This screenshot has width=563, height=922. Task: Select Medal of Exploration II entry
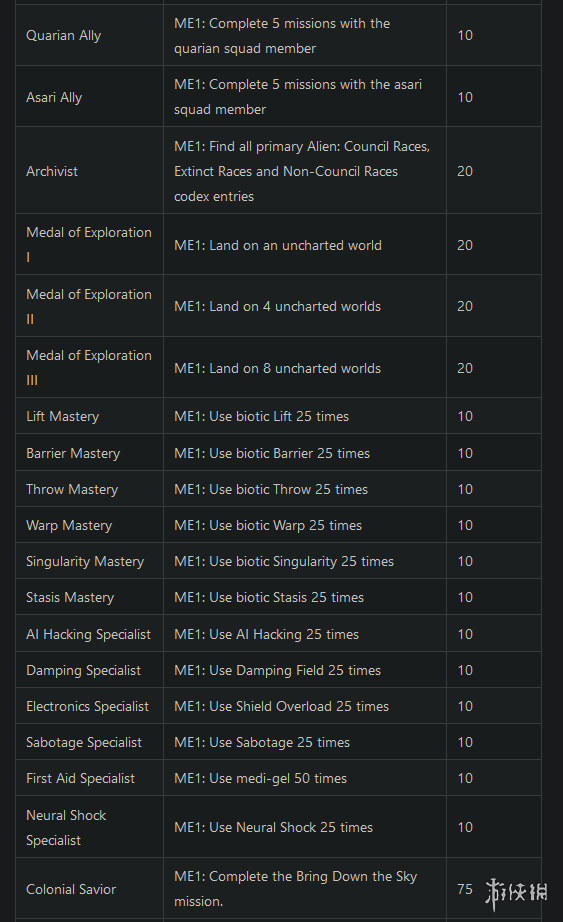pyautogui.click(x=89, y=306)
